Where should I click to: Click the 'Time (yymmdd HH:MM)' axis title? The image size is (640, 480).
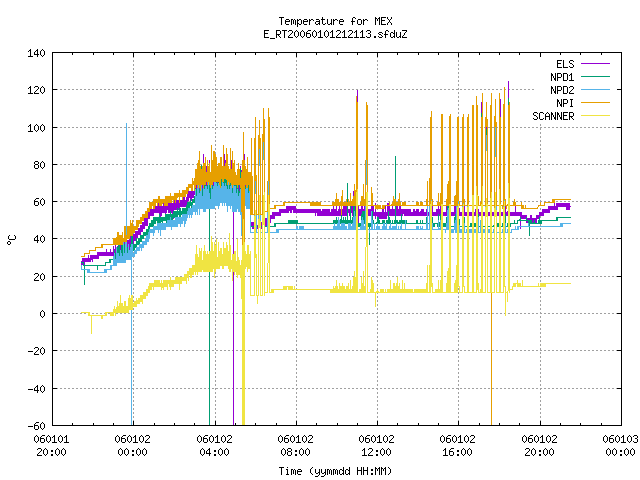click(335, 471)
